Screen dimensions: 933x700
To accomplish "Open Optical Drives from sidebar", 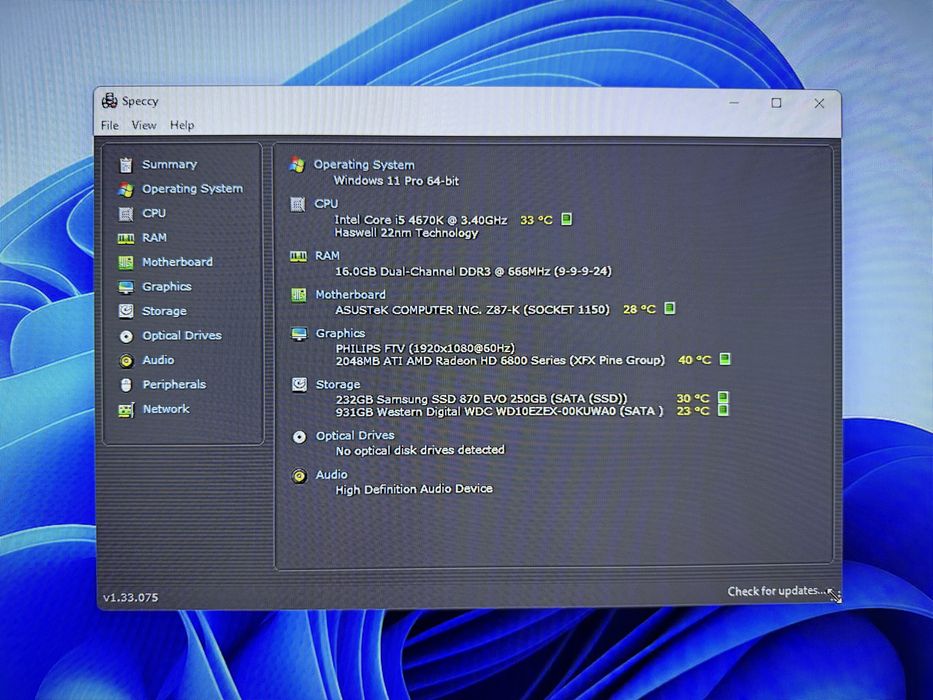I will click(x=182, y=335).
